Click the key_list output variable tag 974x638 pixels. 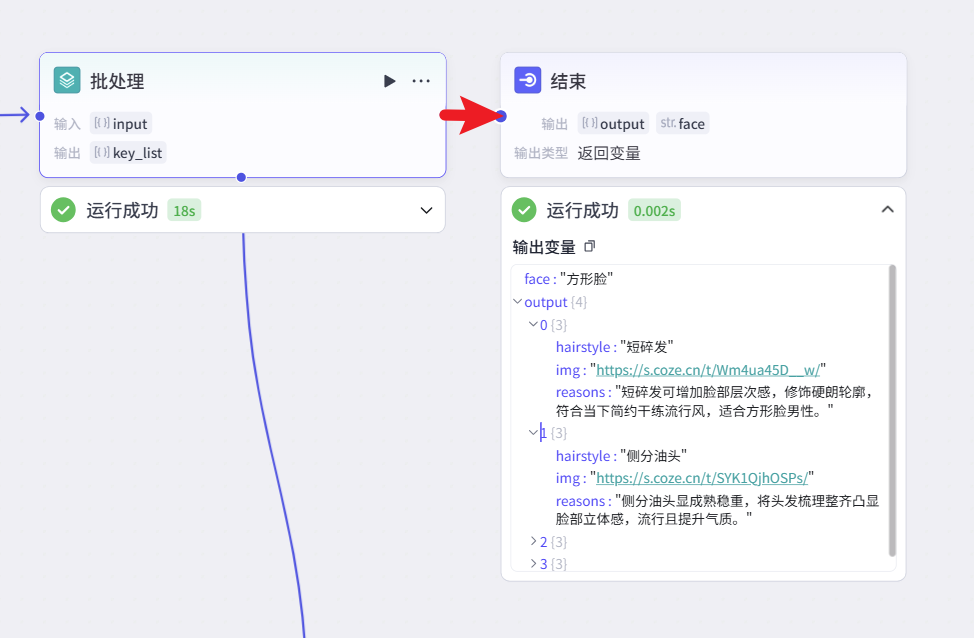(x=128, y=153)
